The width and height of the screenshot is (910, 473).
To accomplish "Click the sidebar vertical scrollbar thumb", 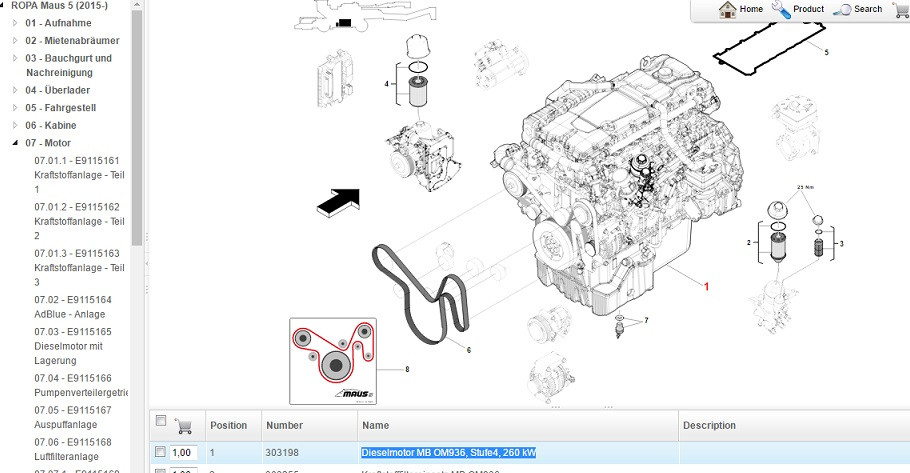I will 136,128.
